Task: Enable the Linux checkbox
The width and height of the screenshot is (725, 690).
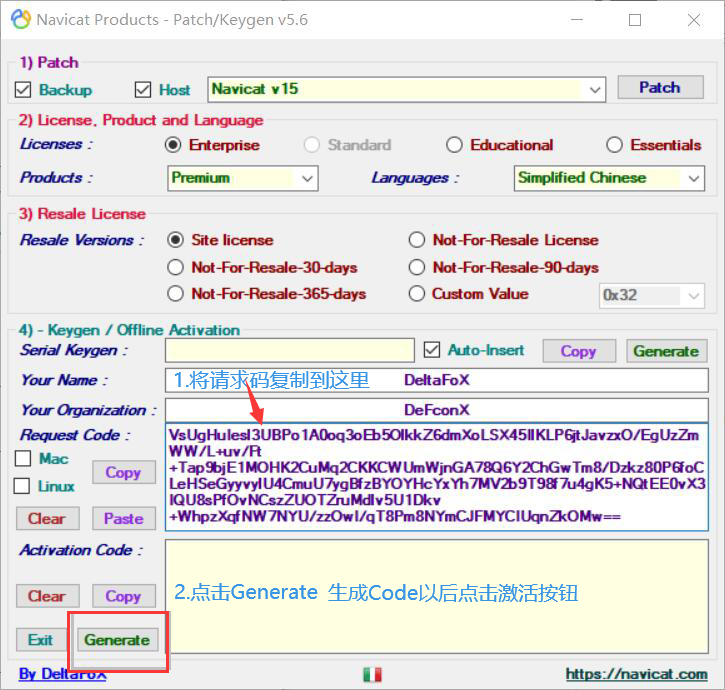Action: [22, 486]
